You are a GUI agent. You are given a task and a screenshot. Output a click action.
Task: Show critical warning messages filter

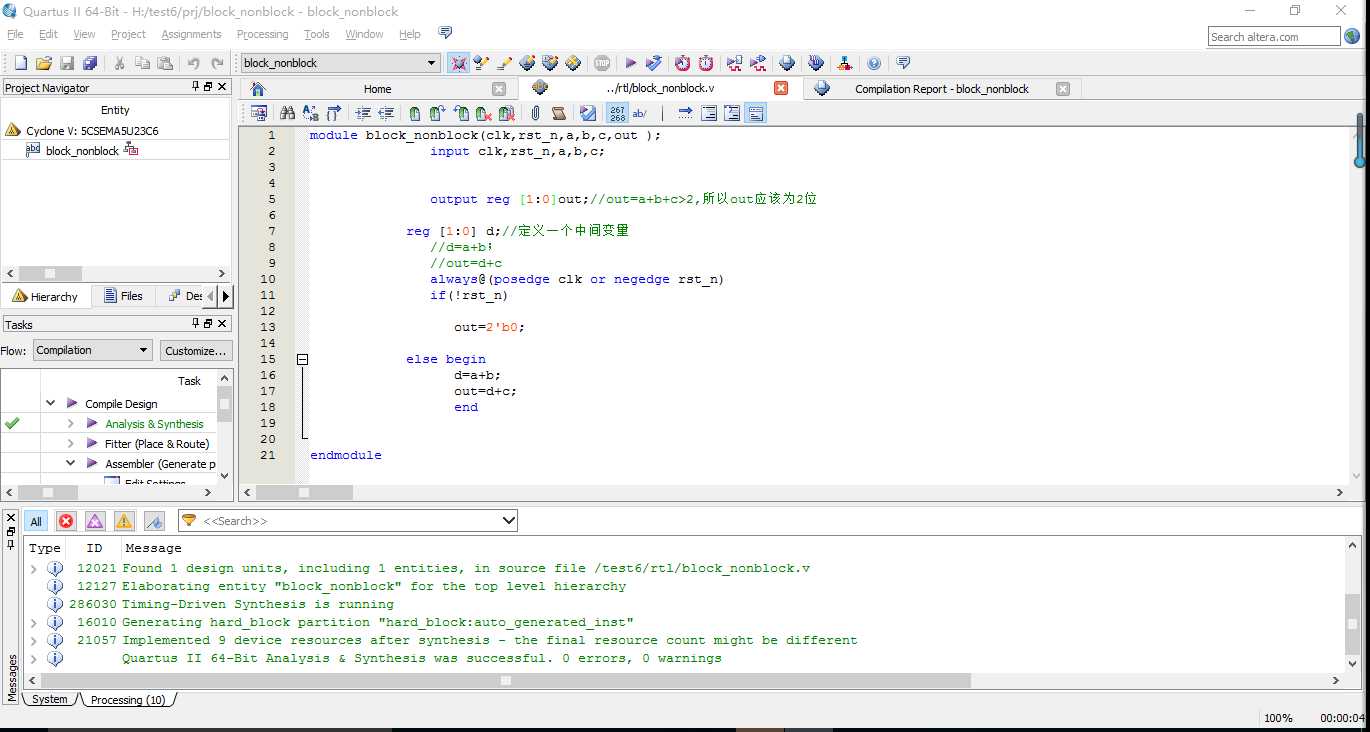pos(95,521)
